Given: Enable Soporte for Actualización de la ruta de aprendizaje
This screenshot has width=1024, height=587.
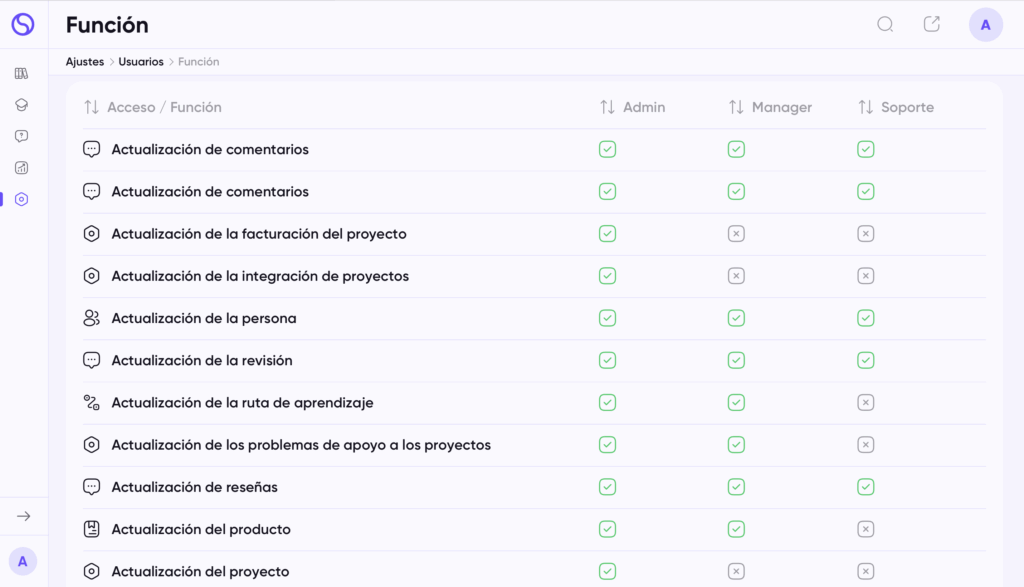Looking at the screenshot, I should coord(865,402).
